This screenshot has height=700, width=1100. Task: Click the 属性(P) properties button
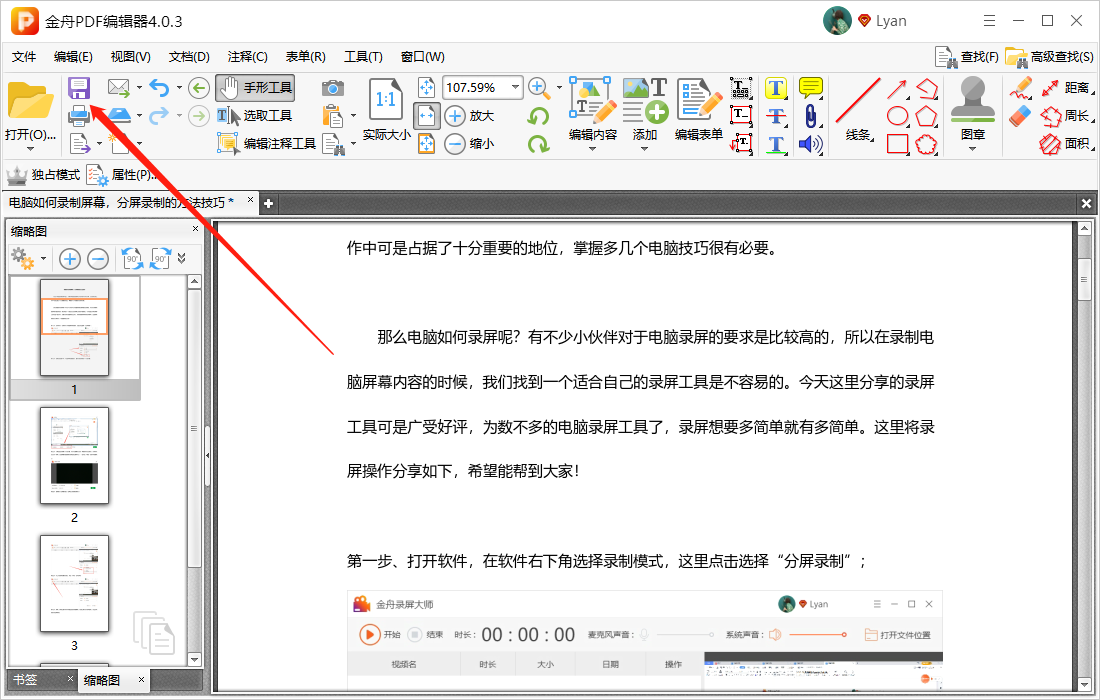point(120,175)
